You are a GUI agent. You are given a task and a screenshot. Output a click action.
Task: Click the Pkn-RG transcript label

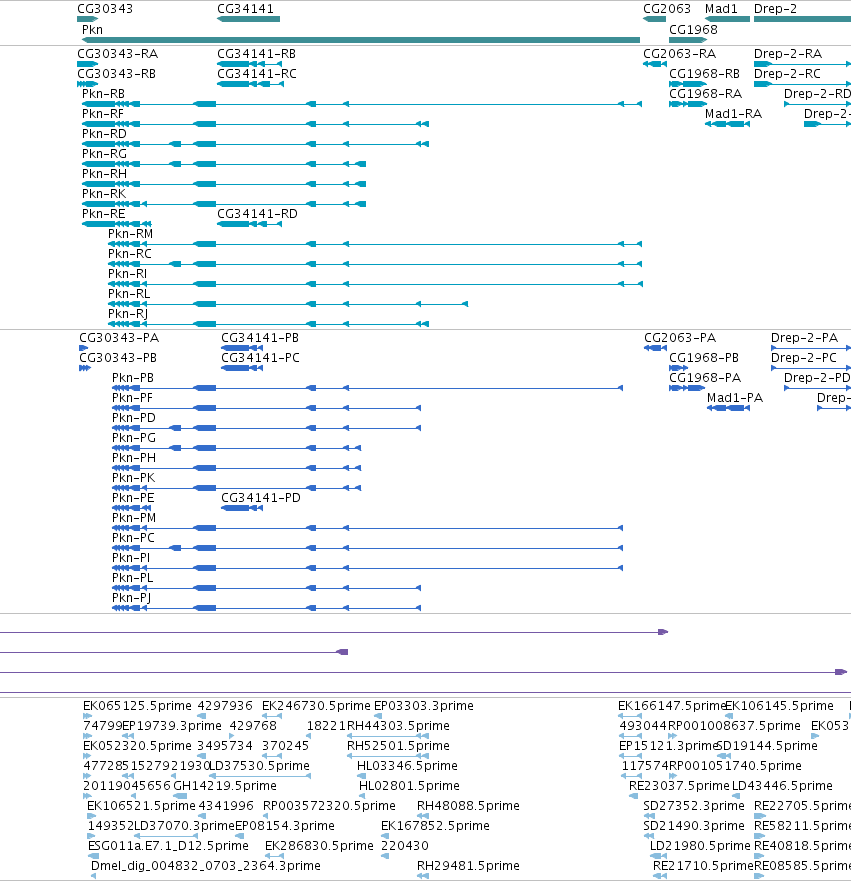coord(104,154)
